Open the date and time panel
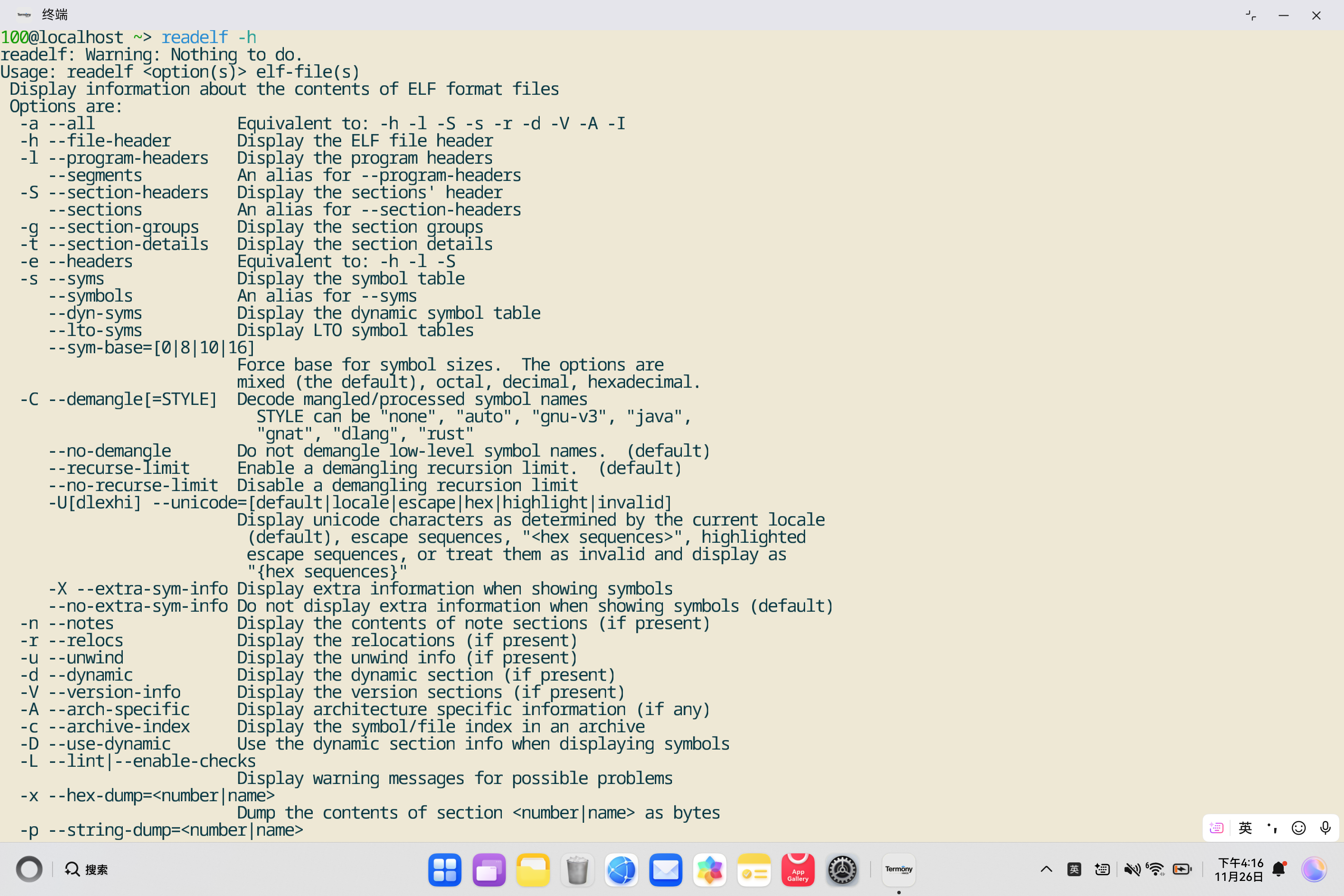Screen dimensions: 1344x896 point(1239,869)
